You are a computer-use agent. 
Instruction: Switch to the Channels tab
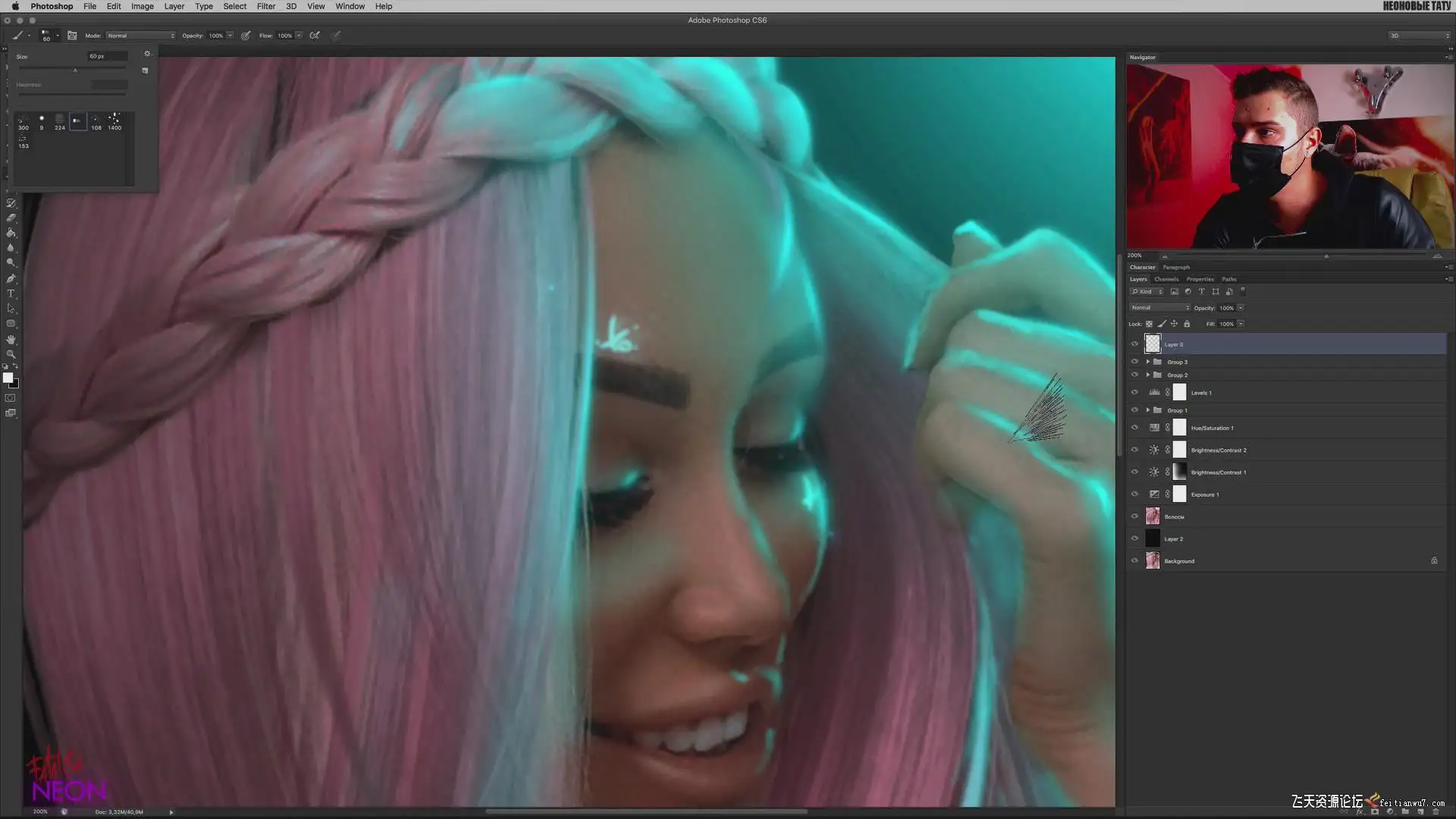coord(1166,279)
